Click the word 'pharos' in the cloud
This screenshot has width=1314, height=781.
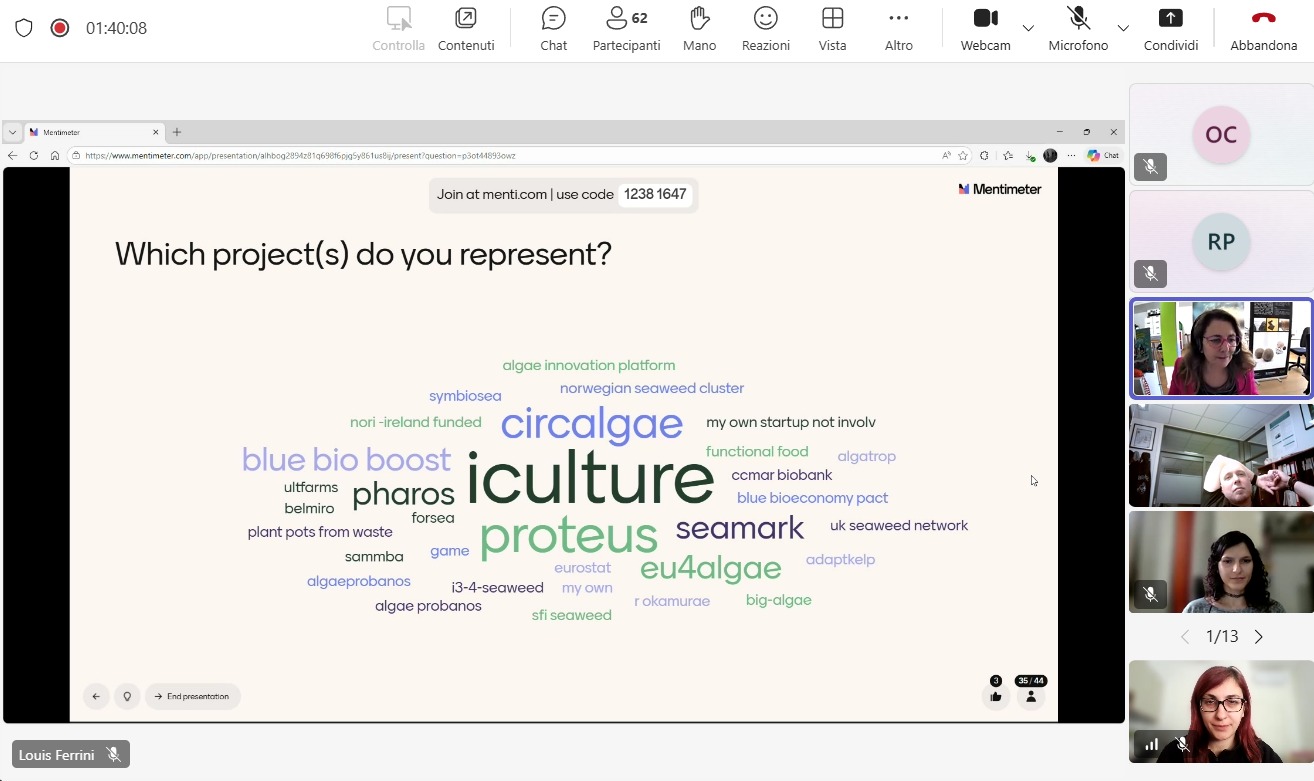point(403,494)
